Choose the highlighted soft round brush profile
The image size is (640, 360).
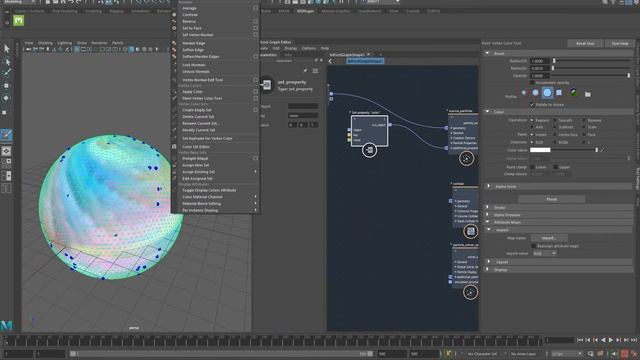pyautogui.click(x=547, y=93)
